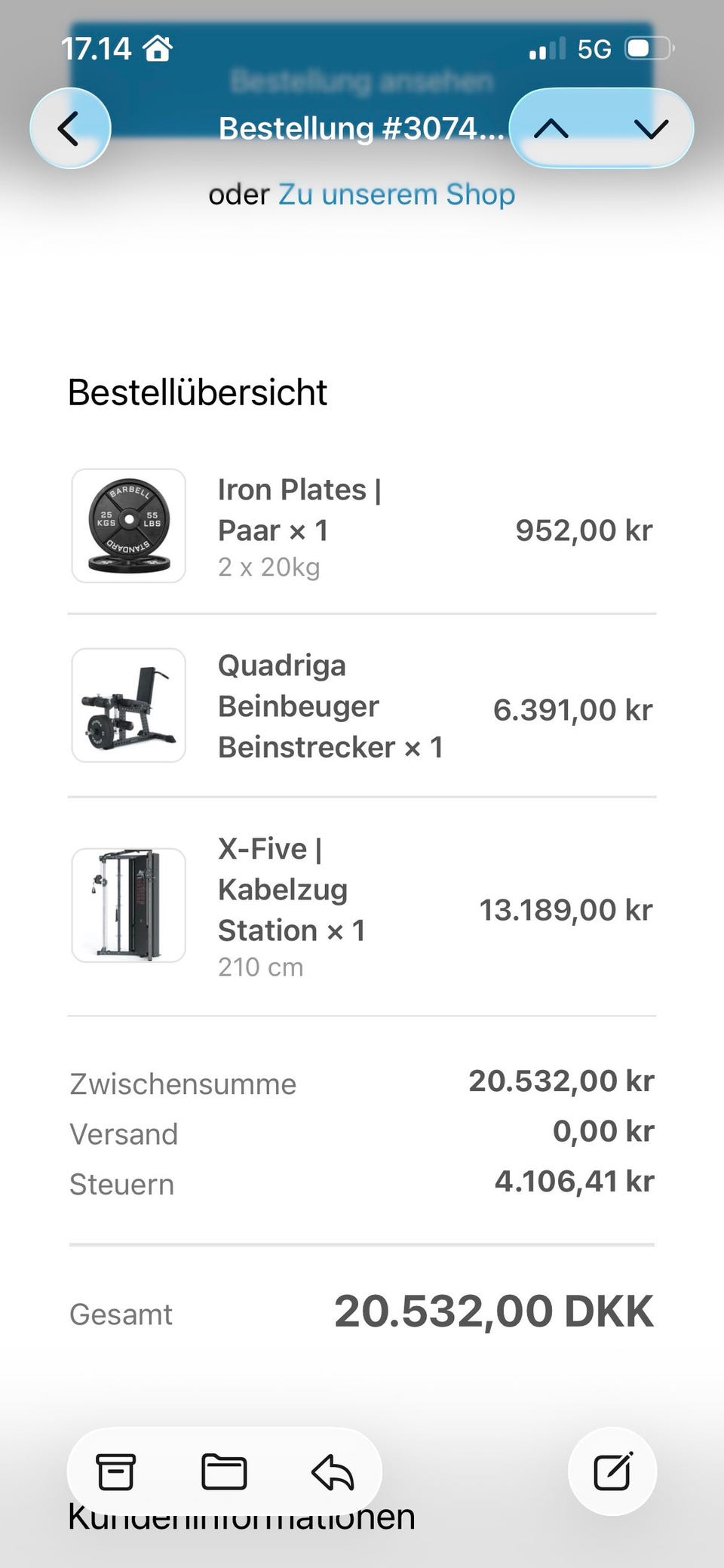Compose new message with pencil icon
The width and height of the screenshot is (724, 1568).
612,1471
